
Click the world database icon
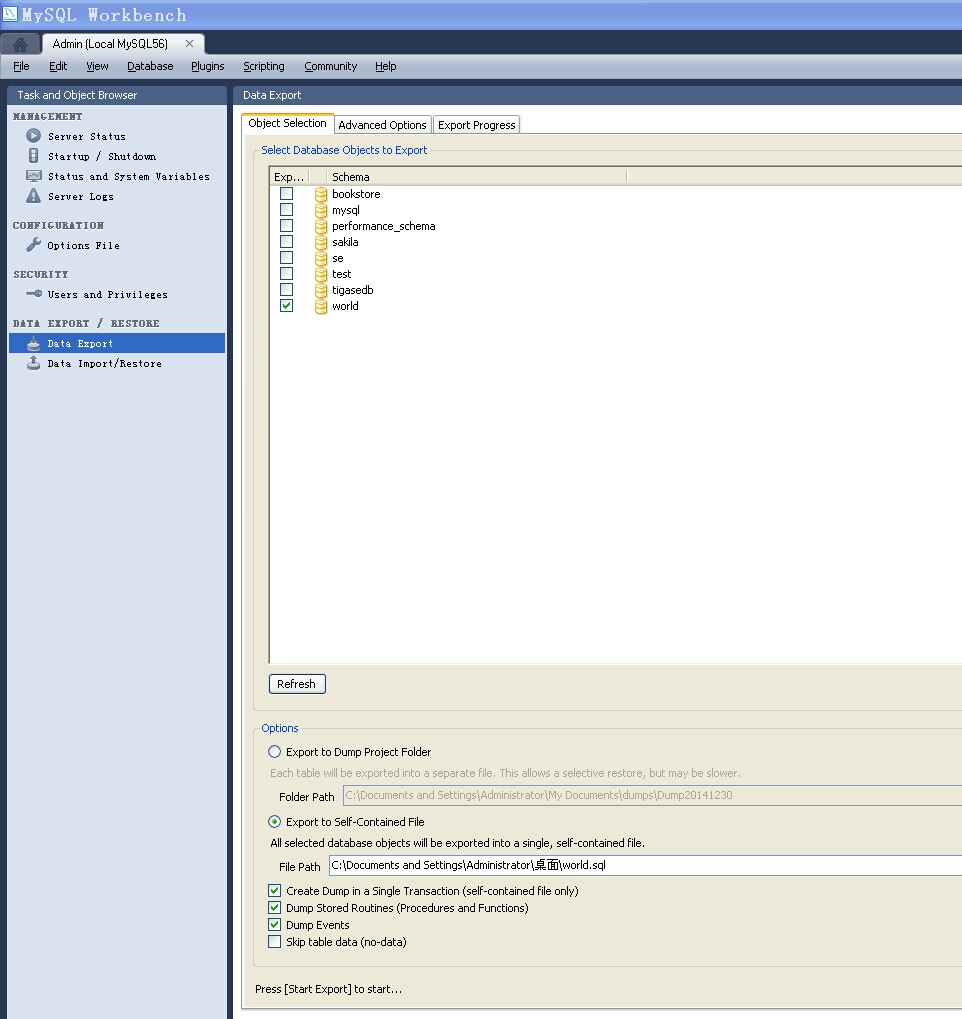(x=320, y=306)
